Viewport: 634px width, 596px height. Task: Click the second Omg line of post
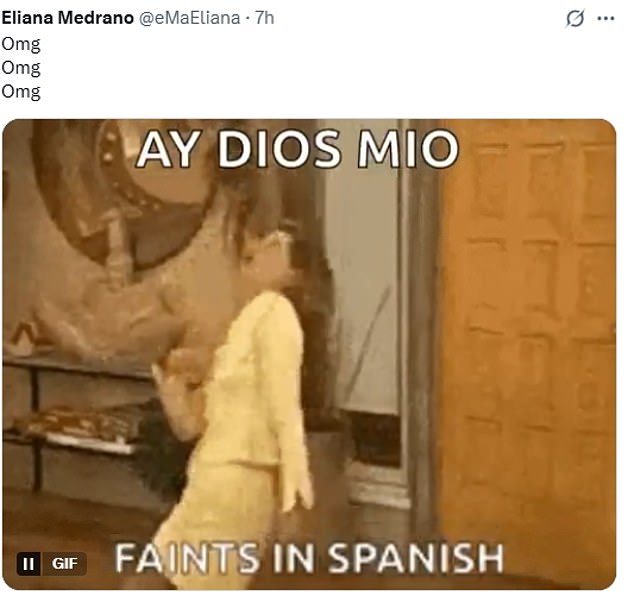[21, 68]
